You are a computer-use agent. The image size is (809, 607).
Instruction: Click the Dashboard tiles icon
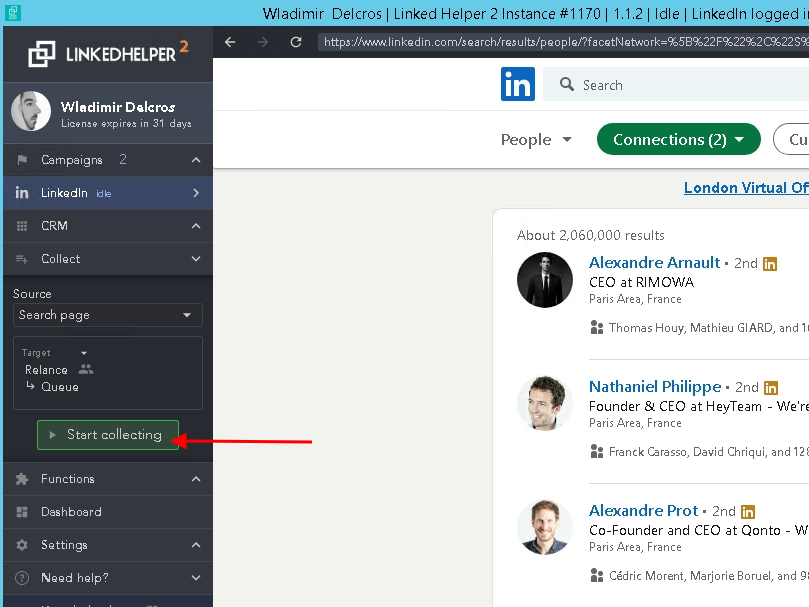tap(22, 512)
